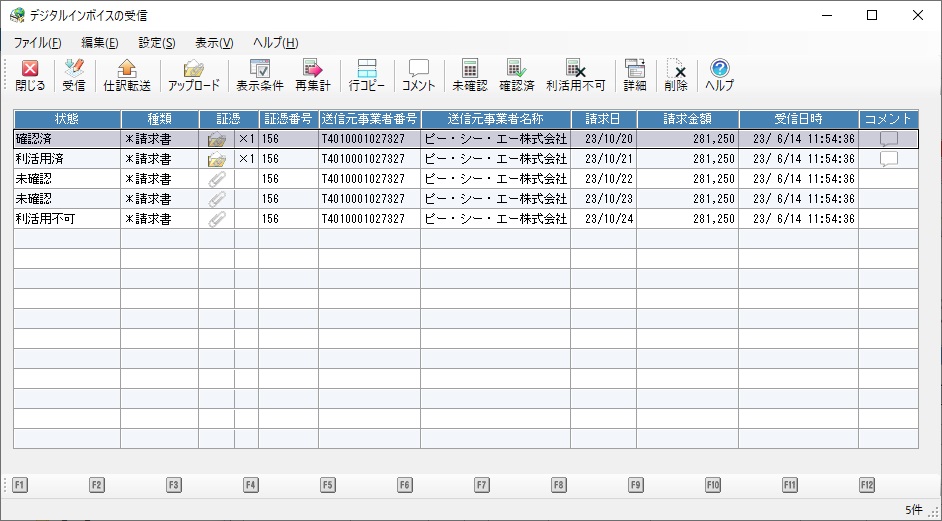Click the 送信元事業者番号 column header
Viewport: 942px width, 521px height.
(369, 119)
